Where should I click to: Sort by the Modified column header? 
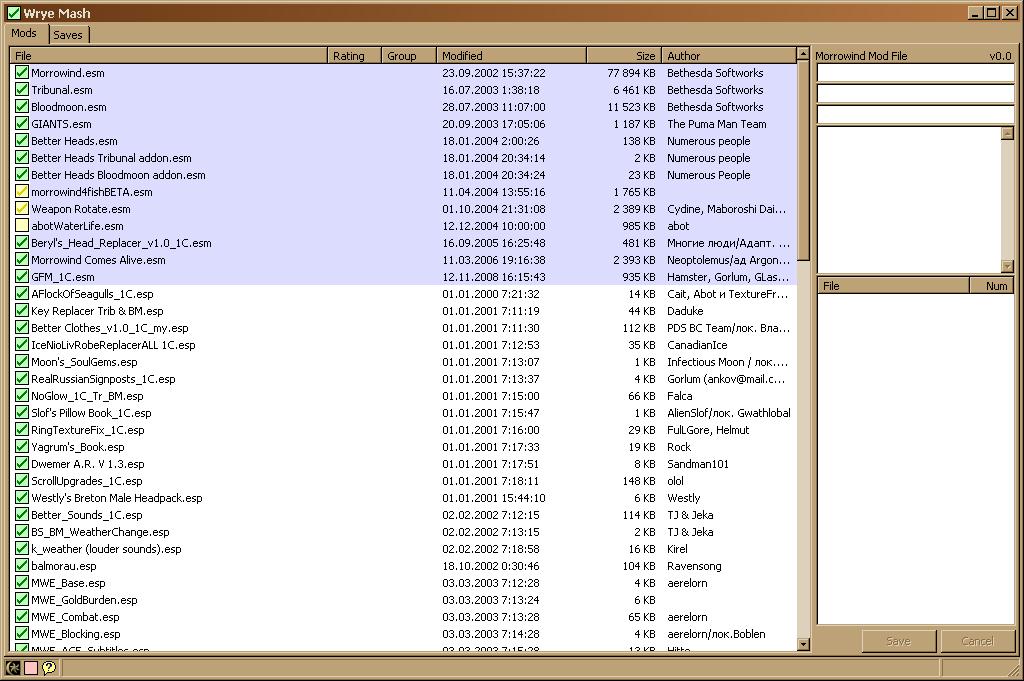(511, 55)
